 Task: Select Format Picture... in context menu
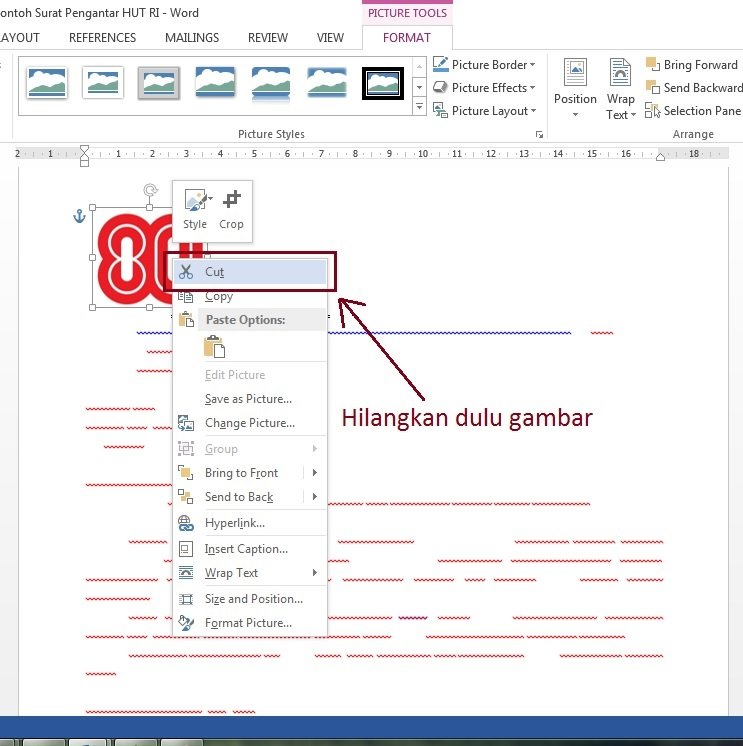coord(248,623)
